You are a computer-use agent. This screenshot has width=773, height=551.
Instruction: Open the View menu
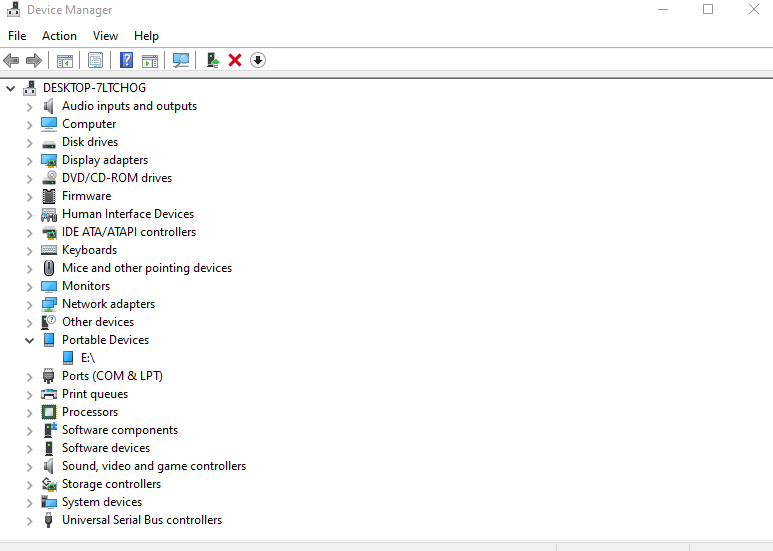105,36
